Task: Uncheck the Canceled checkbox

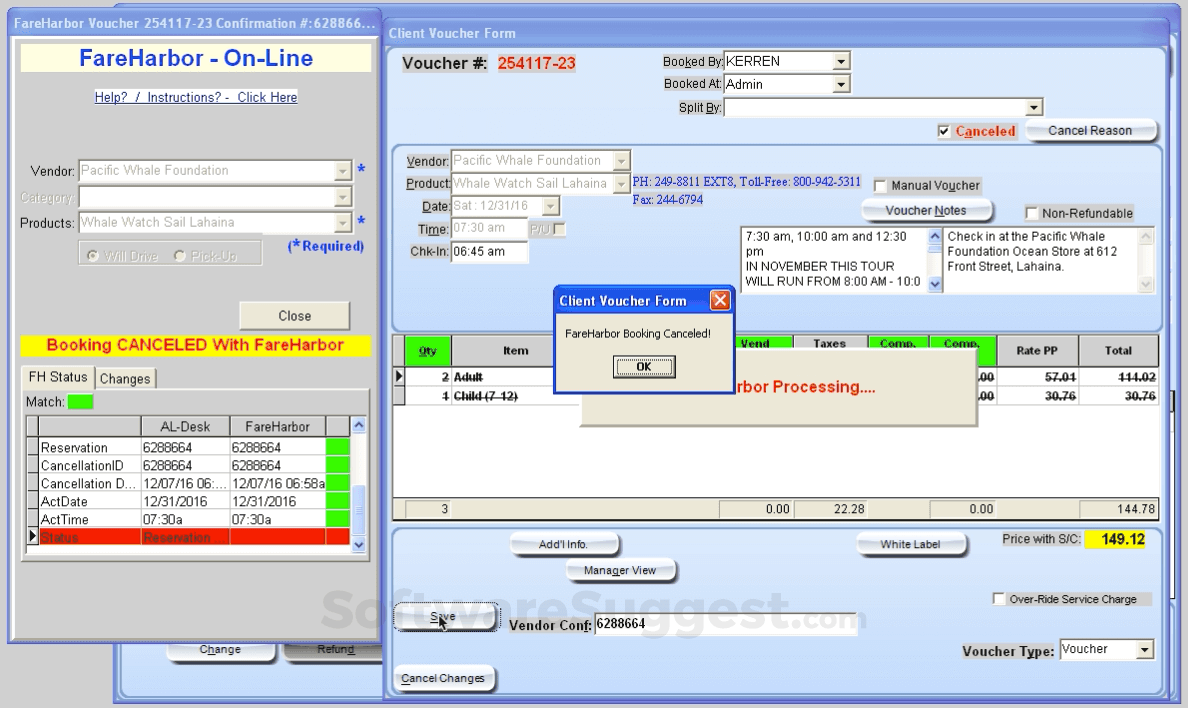Action: [x=943, y=131]
